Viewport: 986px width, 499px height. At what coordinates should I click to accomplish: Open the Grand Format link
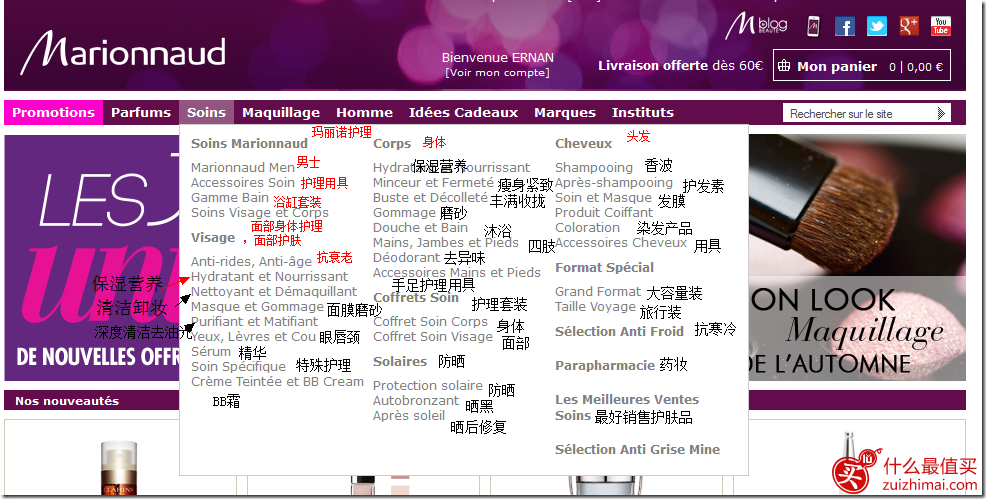point(597,292)
